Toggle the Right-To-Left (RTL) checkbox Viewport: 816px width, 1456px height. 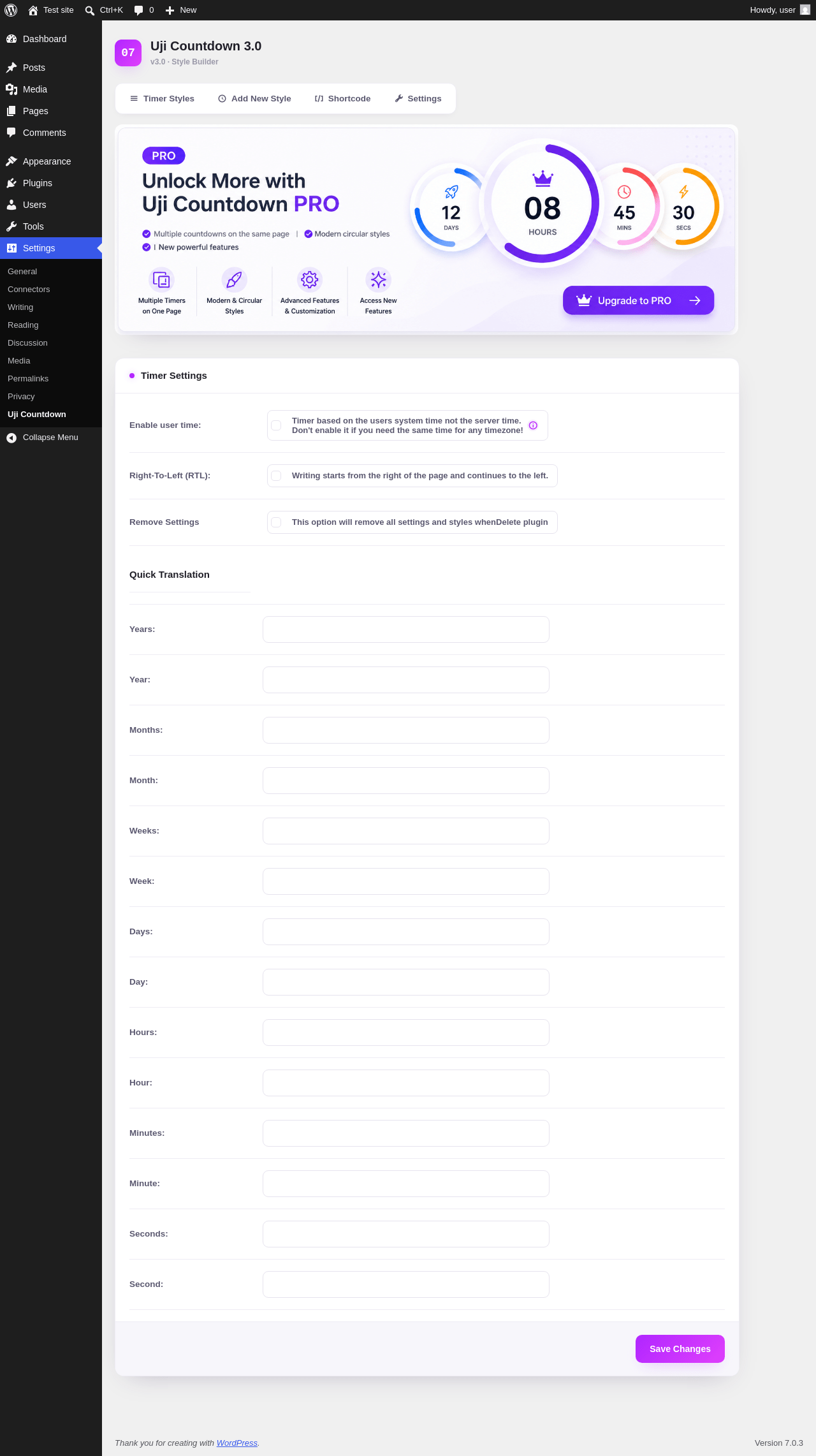(x=277, y=476)
